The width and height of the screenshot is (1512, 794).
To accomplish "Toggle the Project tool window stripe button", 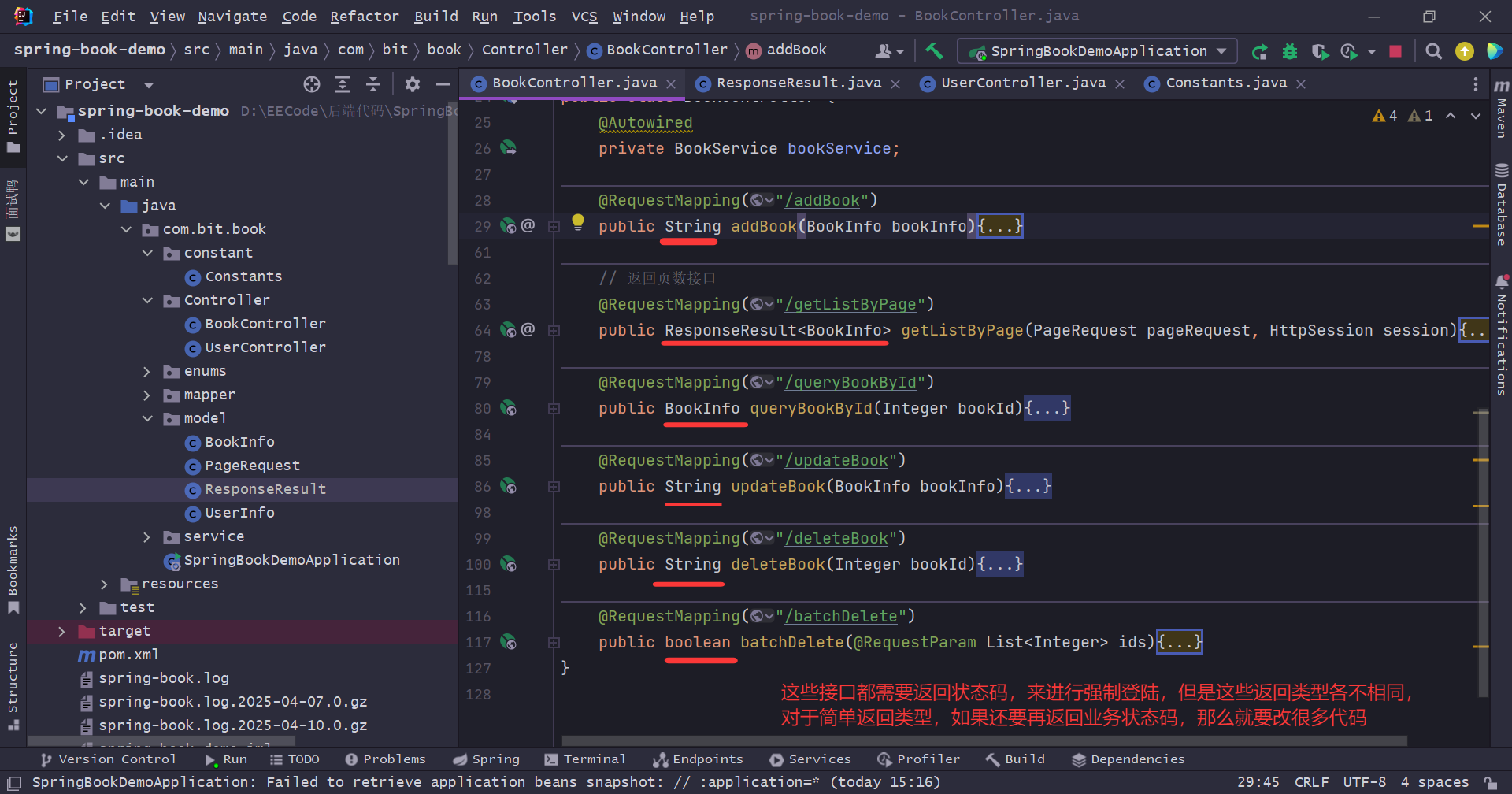I will 13,116.
